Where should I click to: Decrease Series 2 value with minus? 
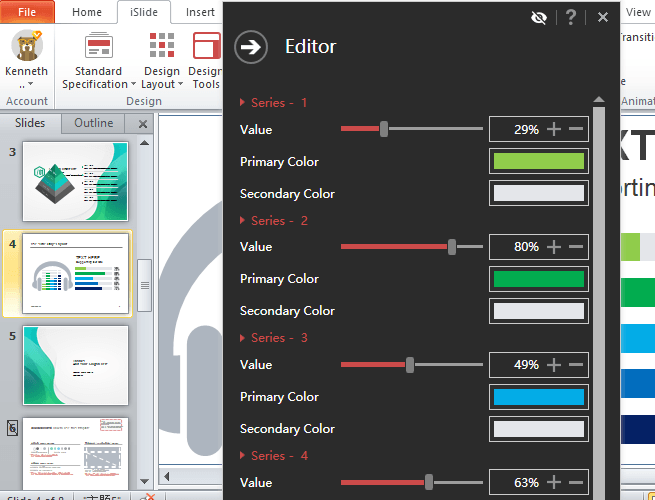point(576,246)
